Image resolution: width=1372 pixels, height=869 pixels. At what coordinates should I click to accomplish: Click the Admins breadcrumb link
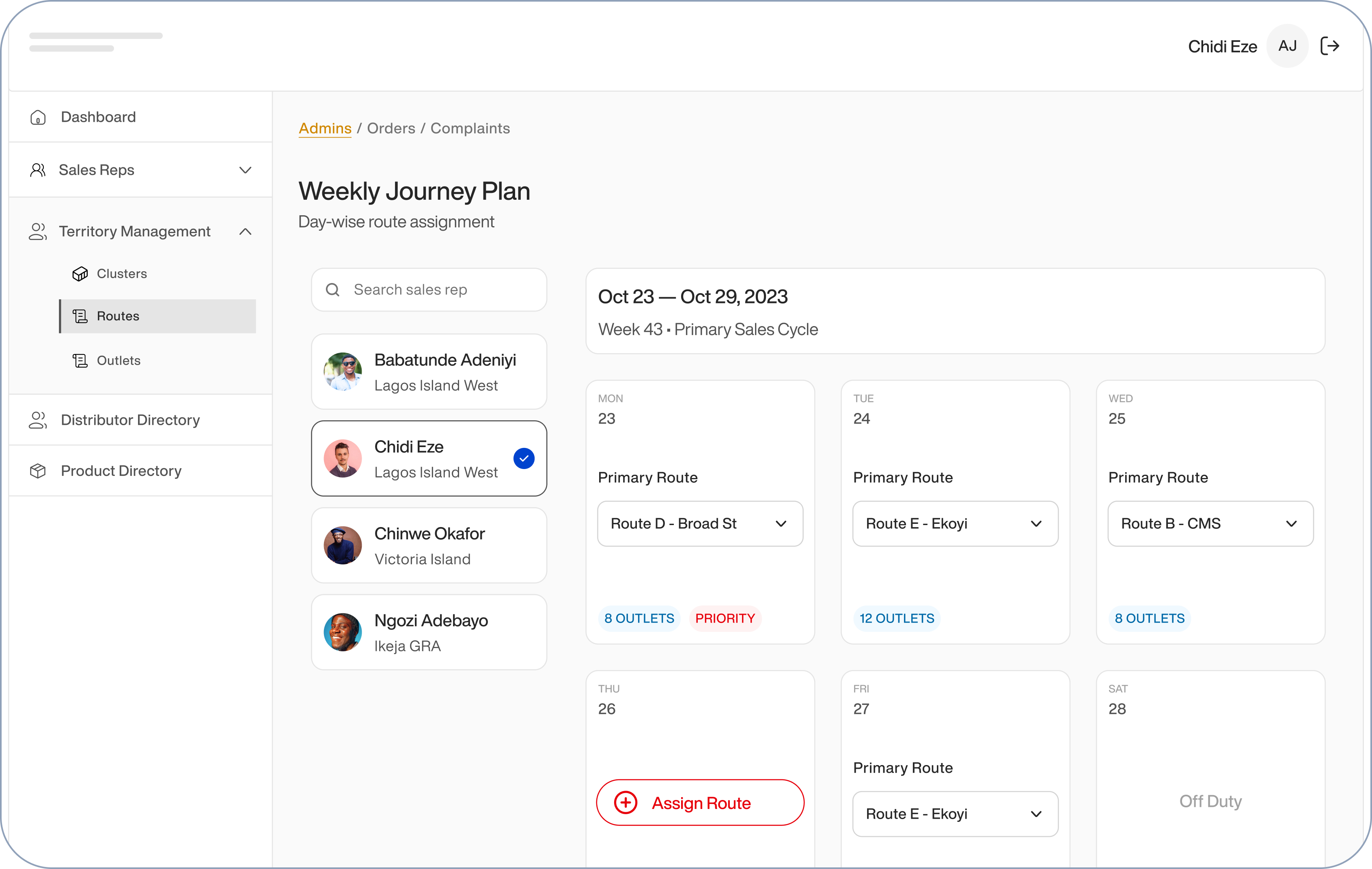click(x=325, y=128)
